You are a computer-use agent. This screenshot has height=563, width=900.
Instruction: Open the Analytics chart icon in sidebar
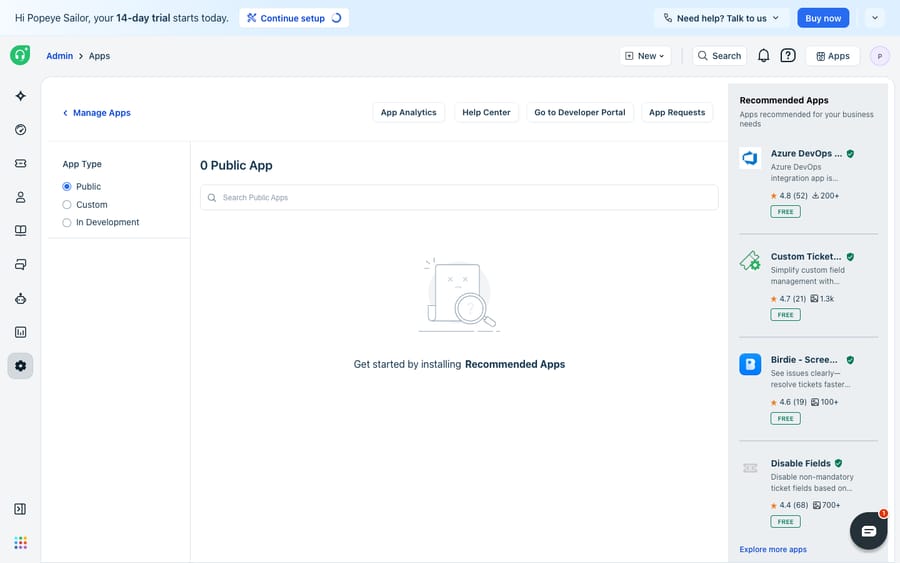21,332
